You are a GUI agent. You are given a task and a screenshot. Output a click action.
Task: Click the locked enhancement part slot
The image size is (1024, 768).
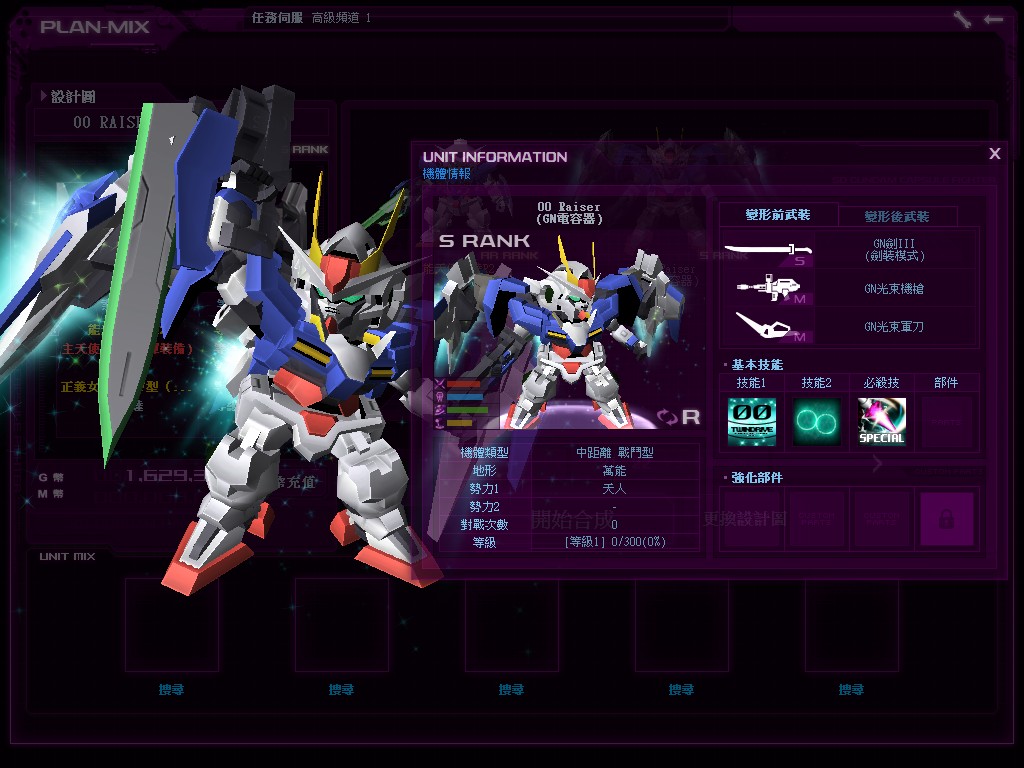(947, 519)
